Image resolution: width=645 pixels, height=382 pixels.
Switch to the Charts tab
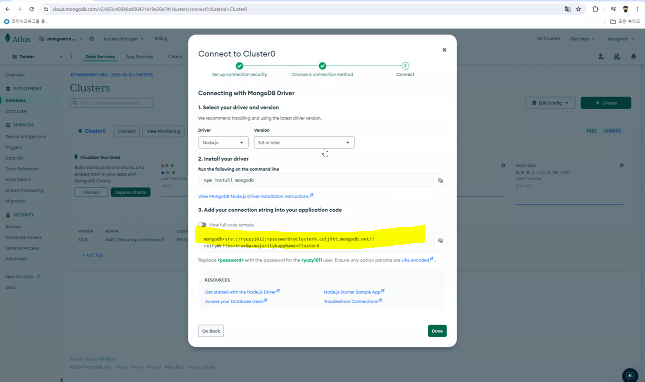point(175,57)
